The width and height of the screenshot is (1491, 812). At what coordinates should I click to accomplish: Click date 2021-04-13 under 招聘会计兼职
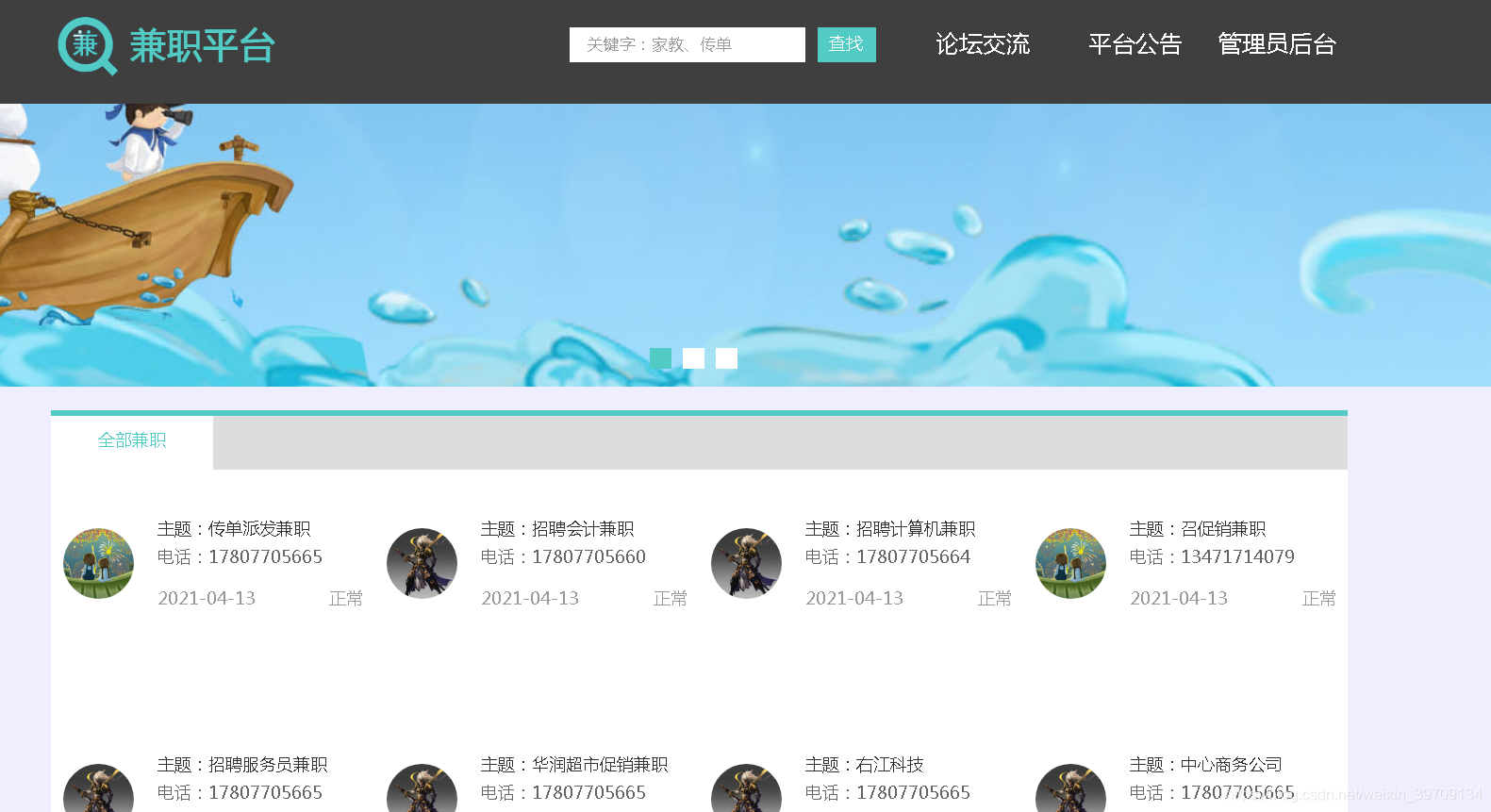[x=530, y=599]
